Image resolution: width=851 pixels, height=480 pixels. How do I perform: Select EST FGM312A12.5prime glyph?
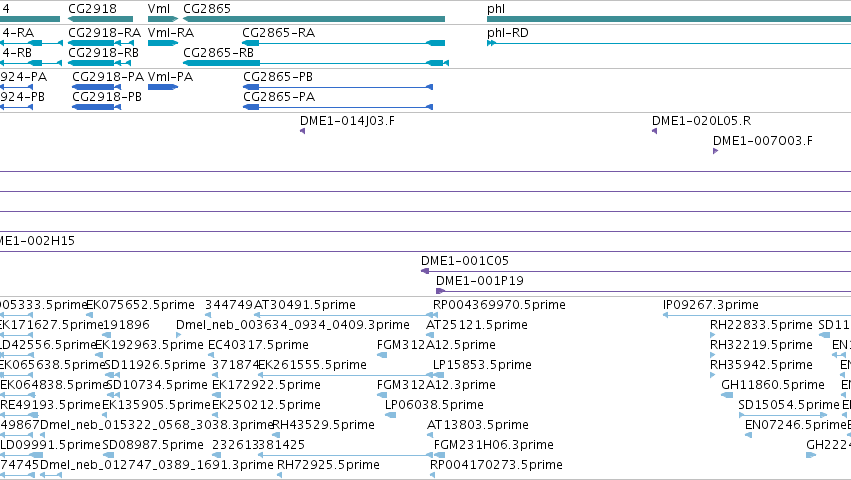(x=382, y=355)
